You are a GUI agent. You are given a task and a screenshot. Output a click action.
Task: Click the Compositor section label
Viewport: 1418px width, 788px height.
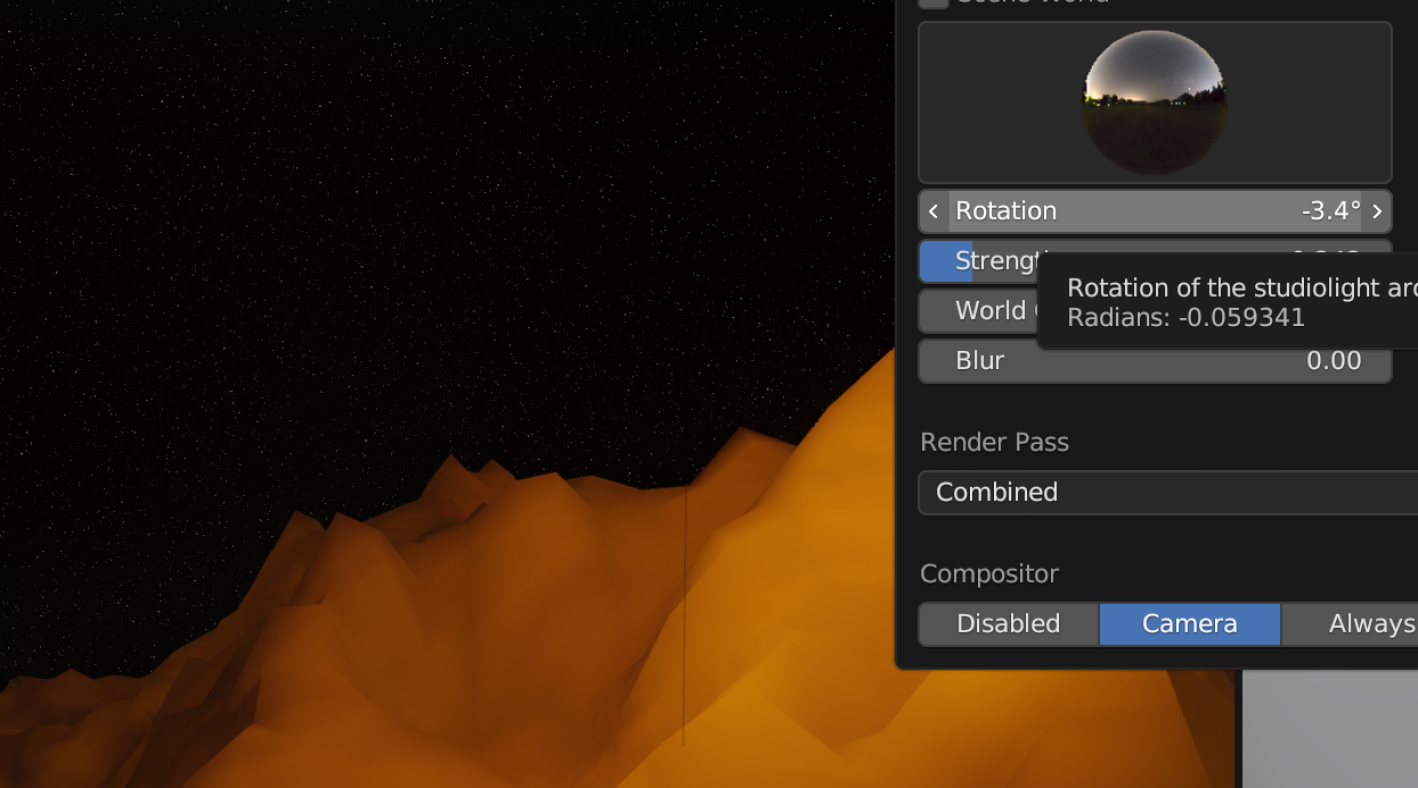989,574
